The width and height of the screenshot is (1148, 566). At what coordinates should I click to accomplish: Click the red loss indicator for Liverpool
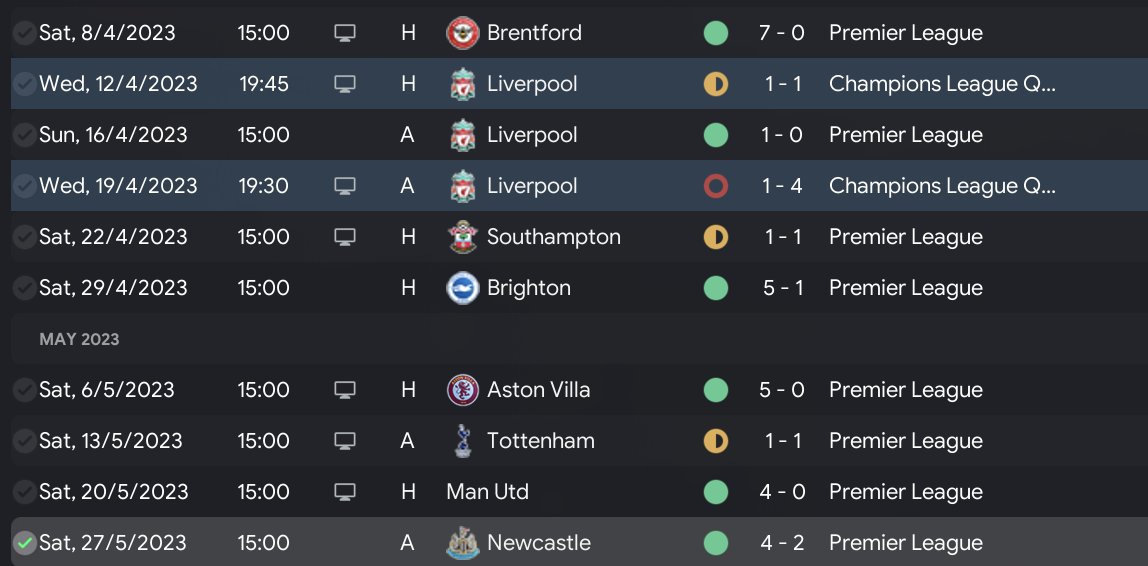715,186
